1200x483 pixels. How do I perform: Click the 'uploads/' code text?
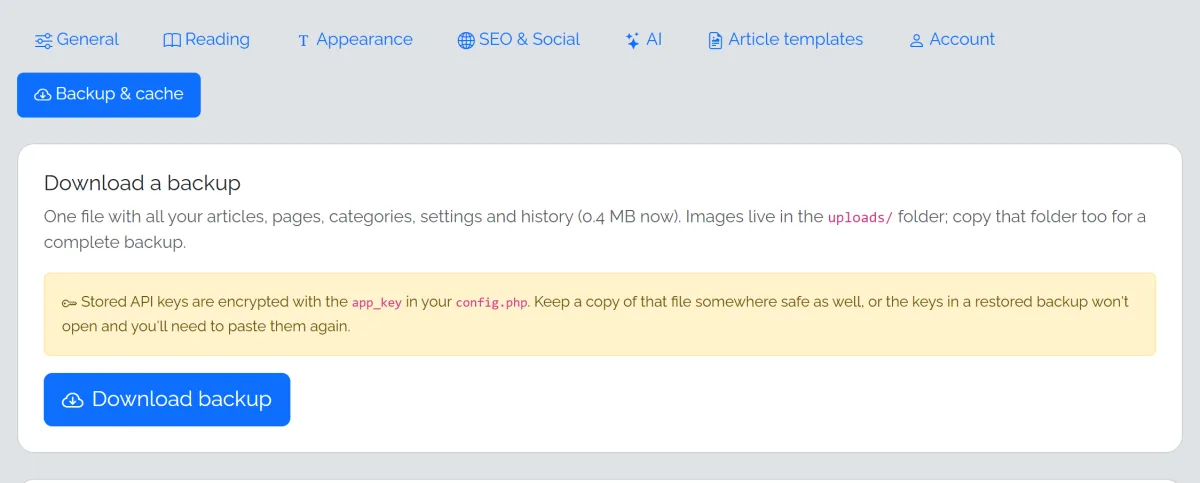coord(860,218)
